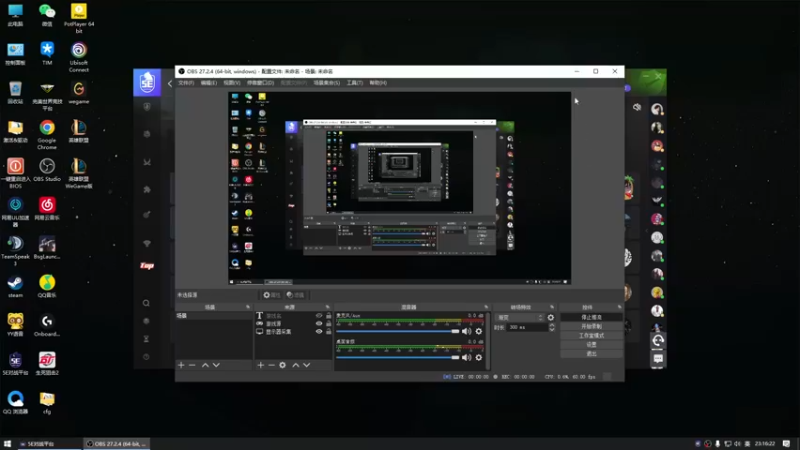Move source down with arrow

click(307, 365)
